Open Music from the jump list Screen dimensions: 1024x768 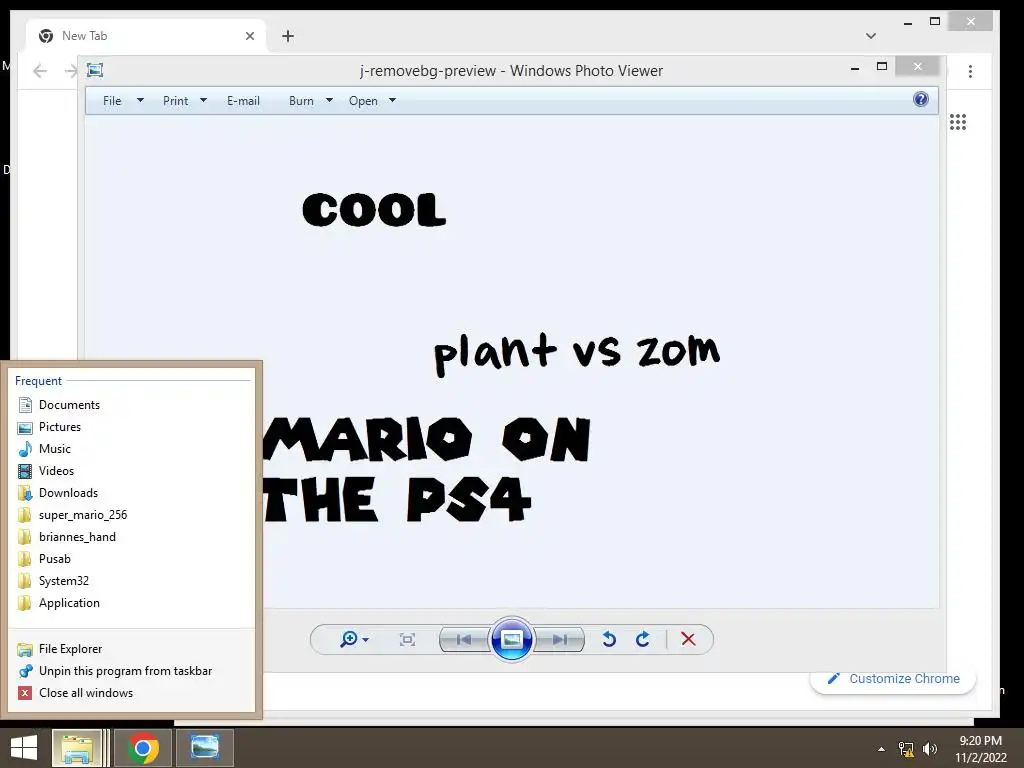coord(131,449)
